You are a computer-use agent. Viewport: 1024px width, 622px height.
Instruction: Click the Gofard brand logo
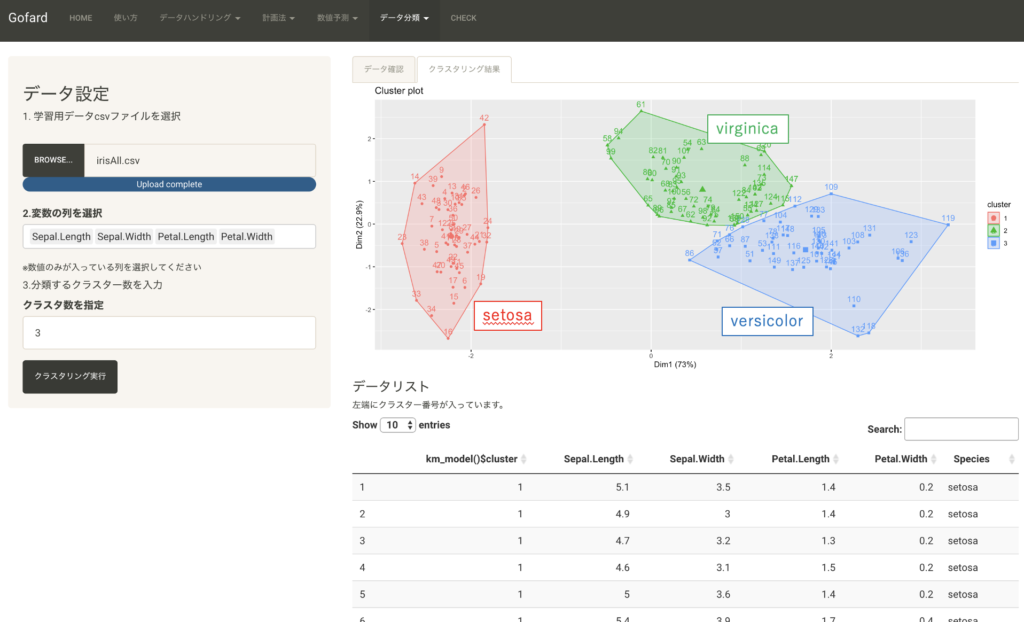27,18
